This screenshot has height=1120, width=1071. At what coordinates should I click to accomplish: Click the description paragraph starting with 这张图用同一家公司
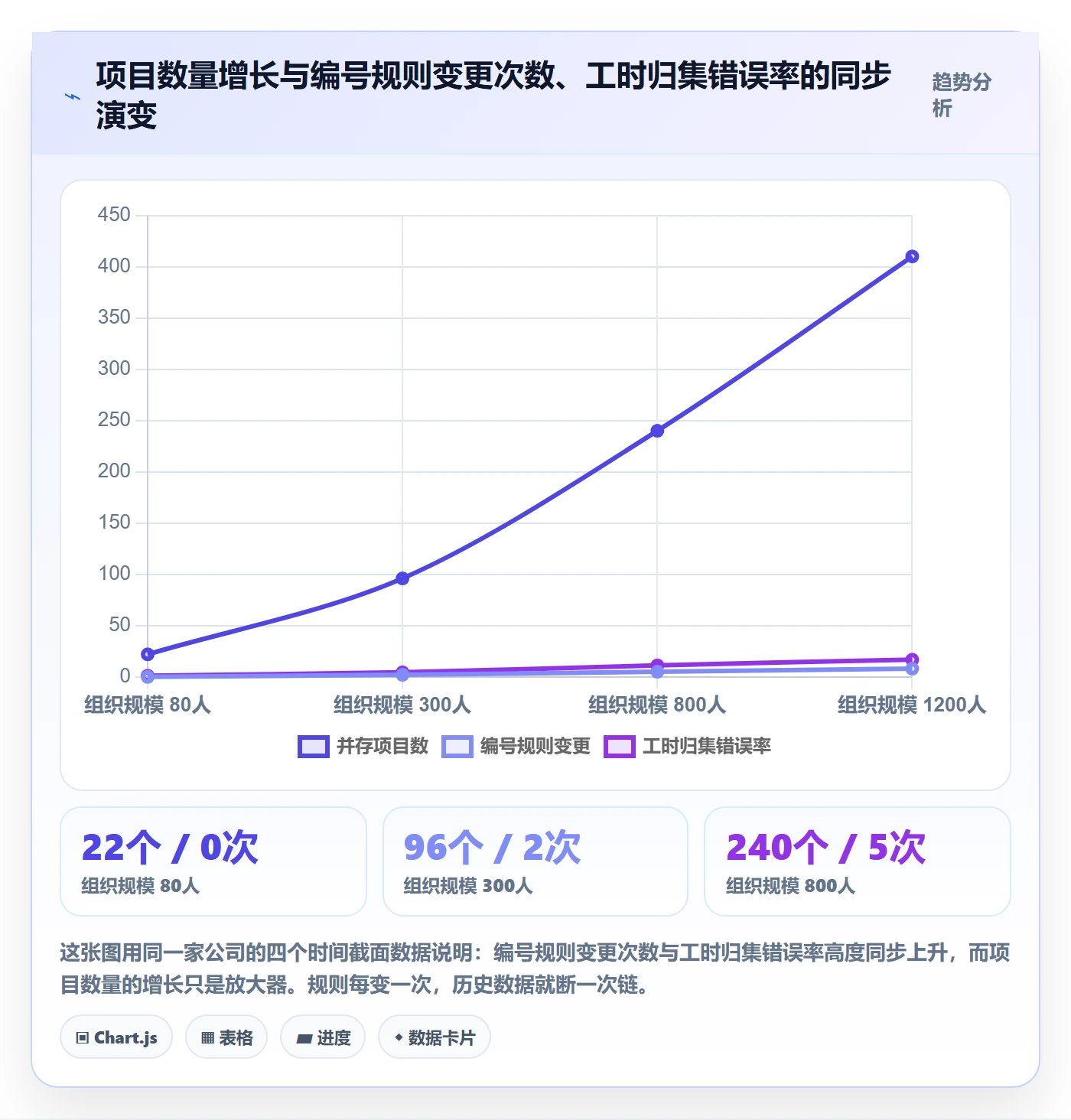click(x=535, y=969)
